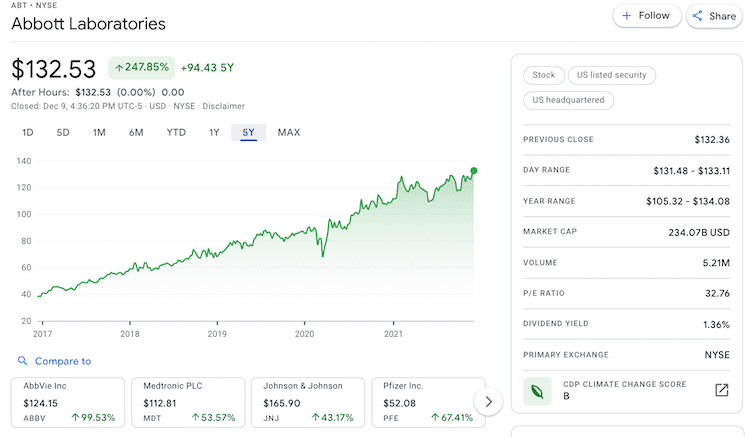Screen dimensions: 750x437
Task: Choose the 1Y chart range
Action: pyautogui.click(x=214, y=132)
